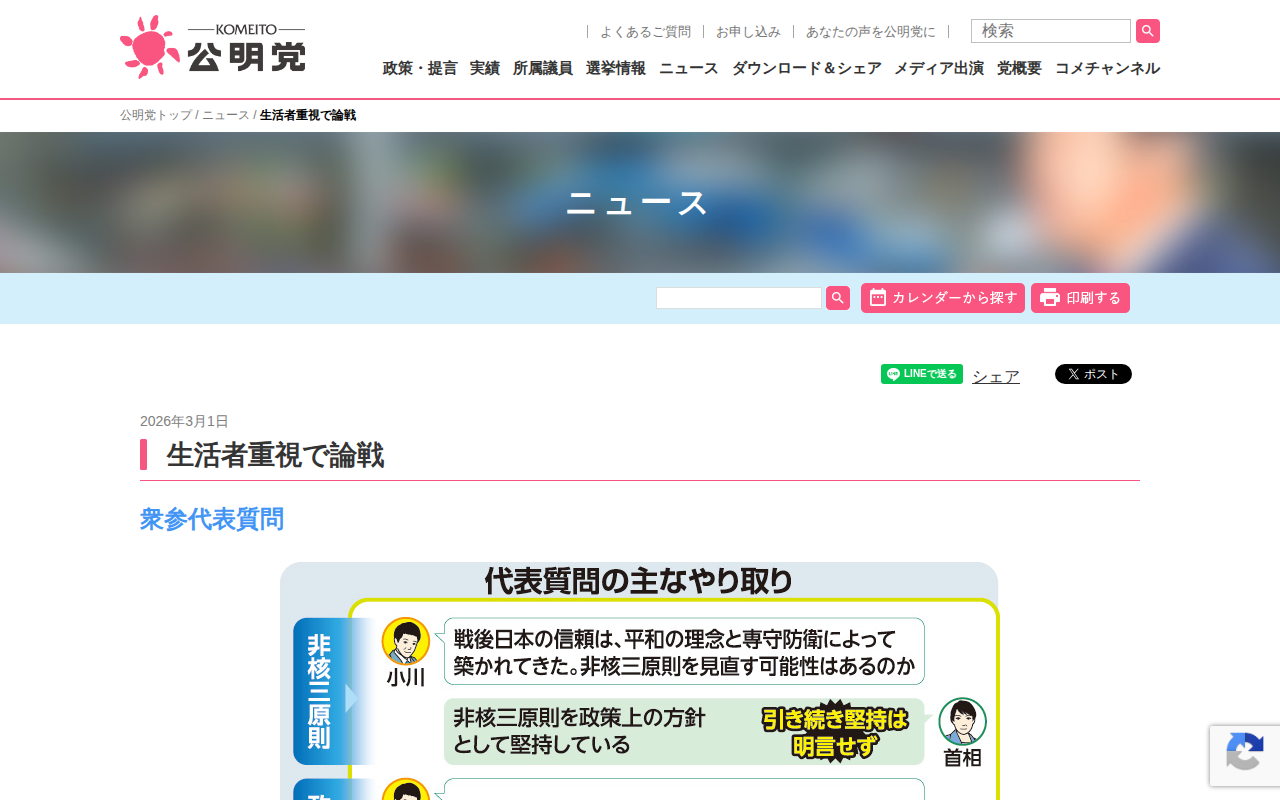Click the news search magnifier button
The width and height of the screenshot is (1280, 800).
click(x=838, y=298)
